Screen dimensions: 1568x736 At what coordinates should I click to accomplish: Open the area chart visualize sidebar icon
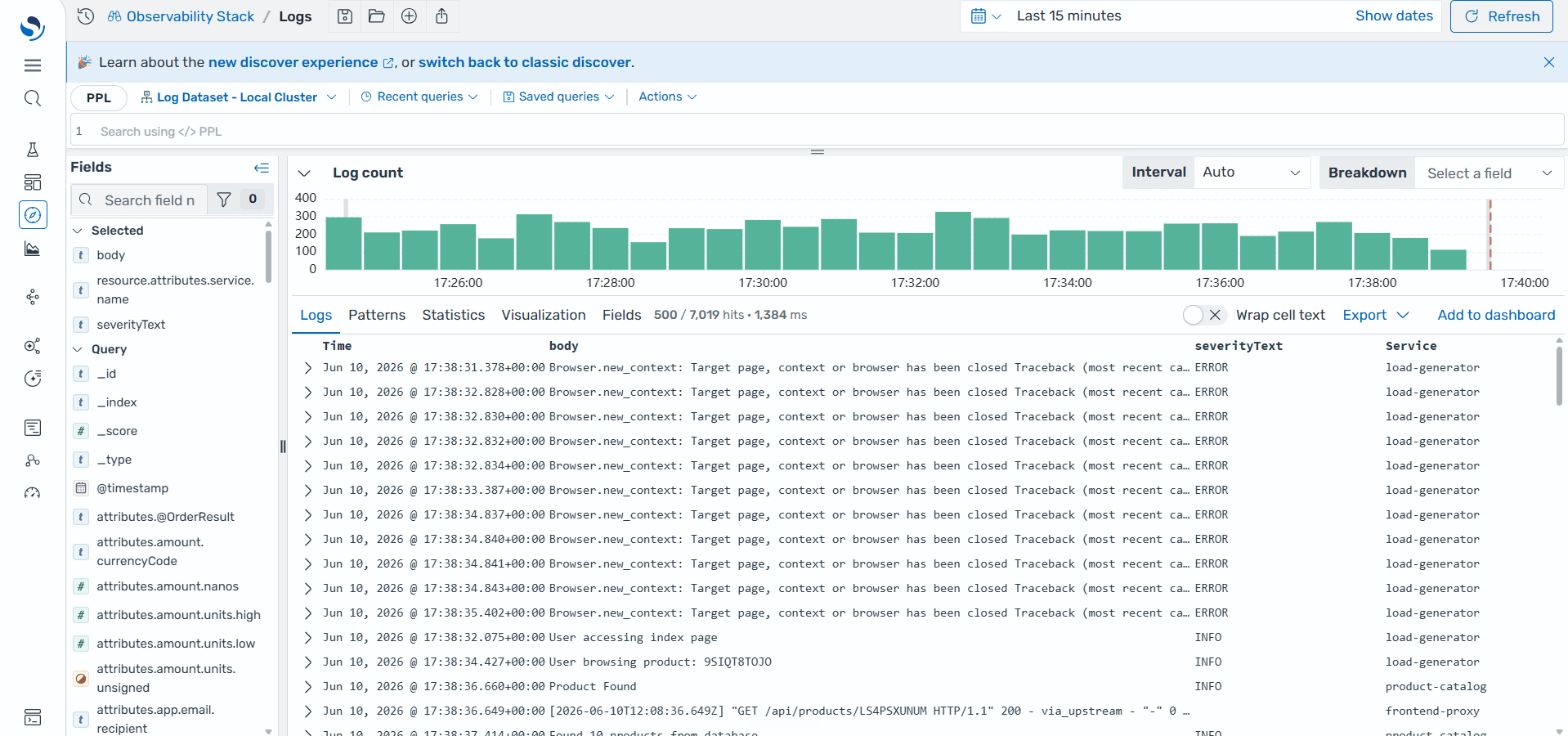33,249
